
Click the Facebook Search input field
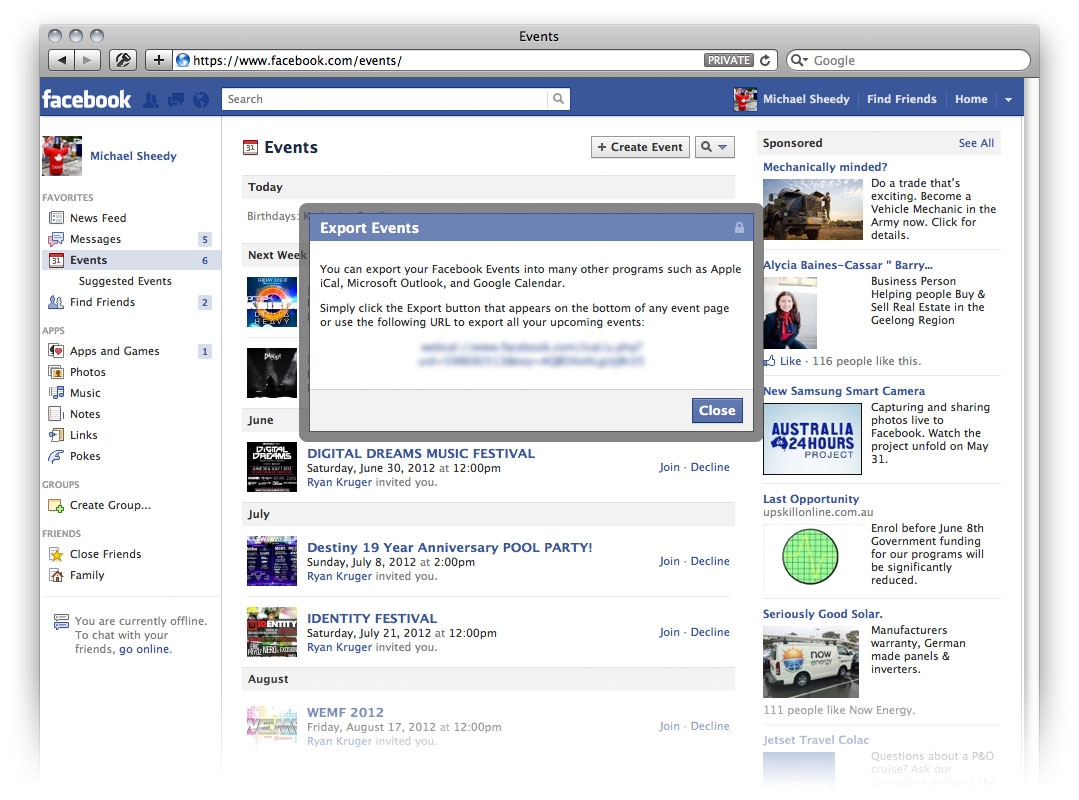(x=385, y=99)
